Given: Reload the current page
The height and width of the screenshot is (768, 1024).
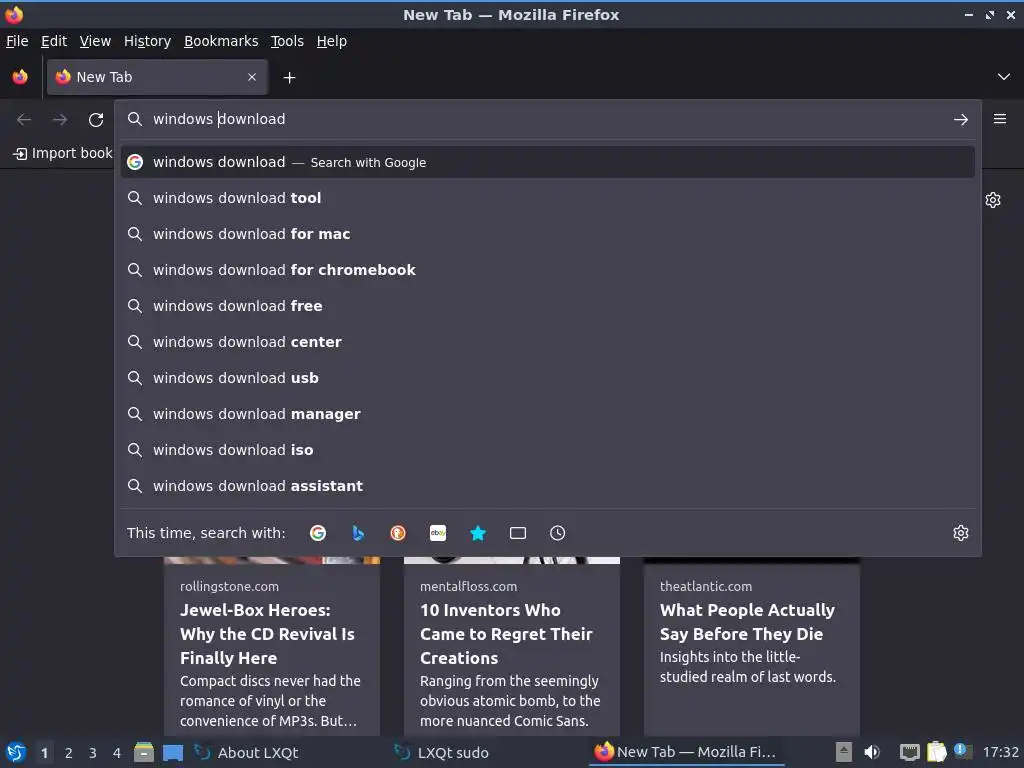Looking at the screenshot, I should 96,120.
